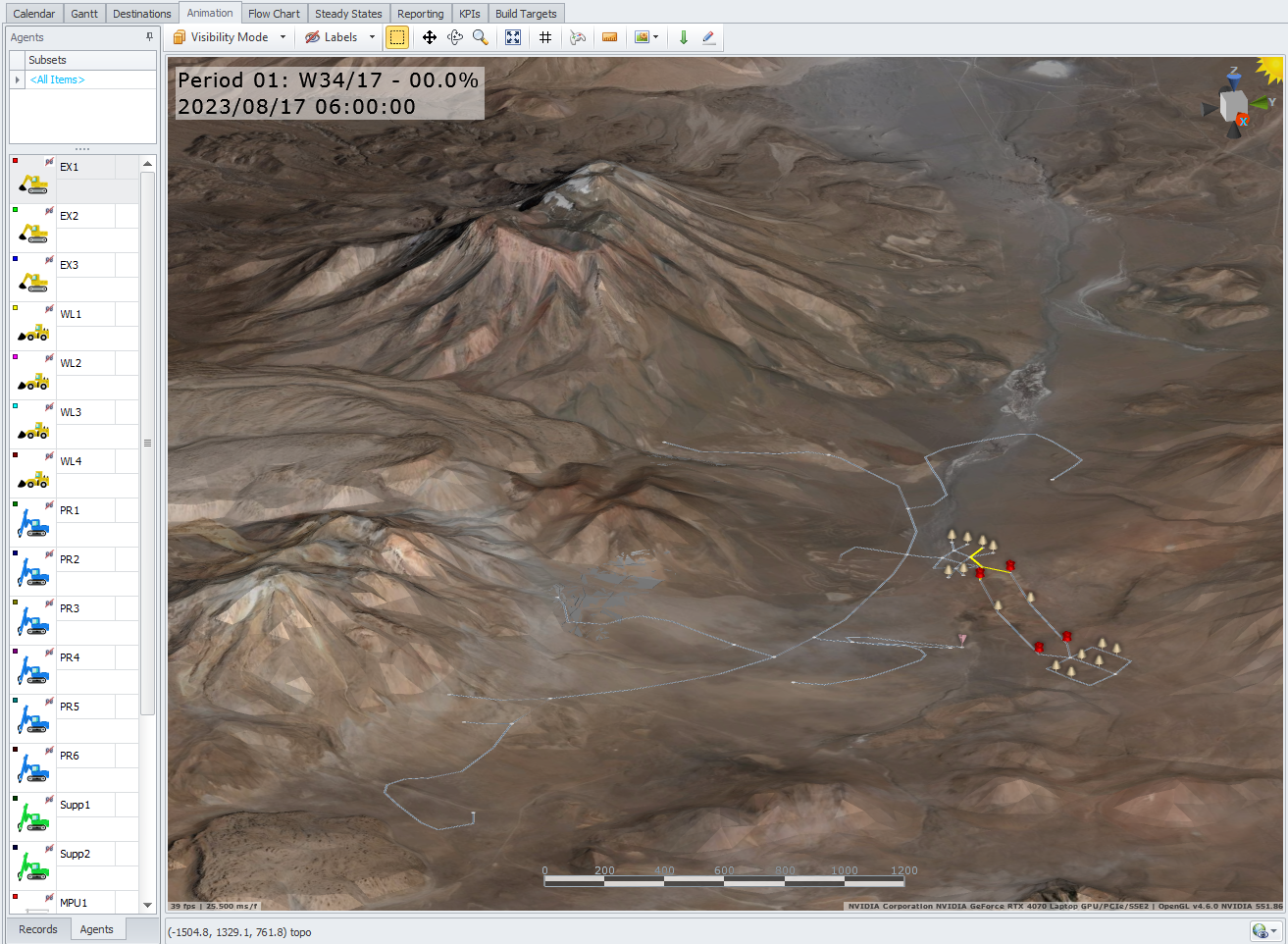Activate the rectangle selection tool
This screenshot has height=944, width=1288.
click(397, 37)
